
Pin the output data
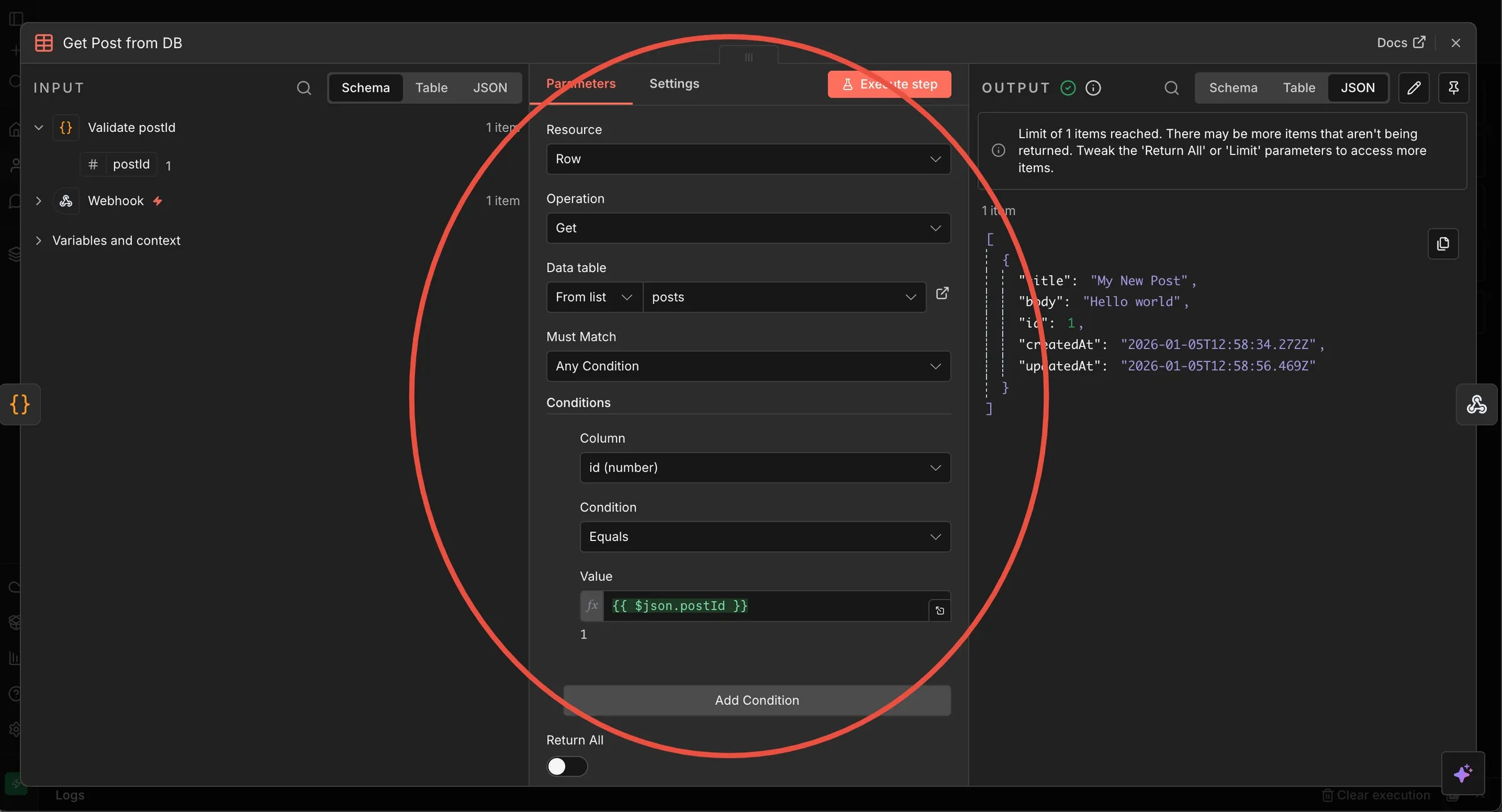click(1453, 88)
